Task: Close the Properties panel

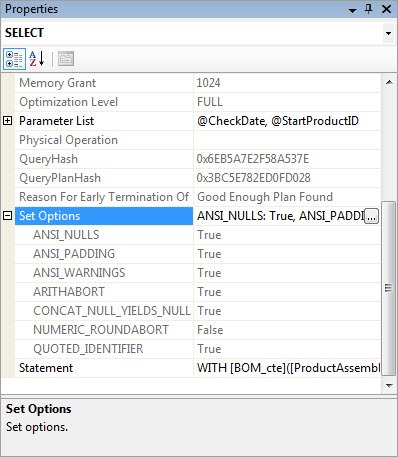Action: tap(386, 9)
